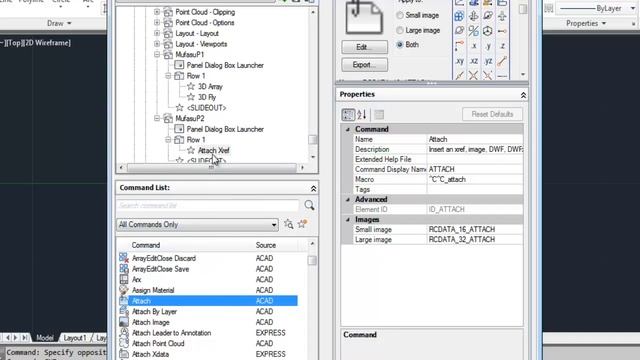Image resolution: width=640 pixels, height=360 pixels.
Task: Click the Edit... button
Action: [364, 47]
